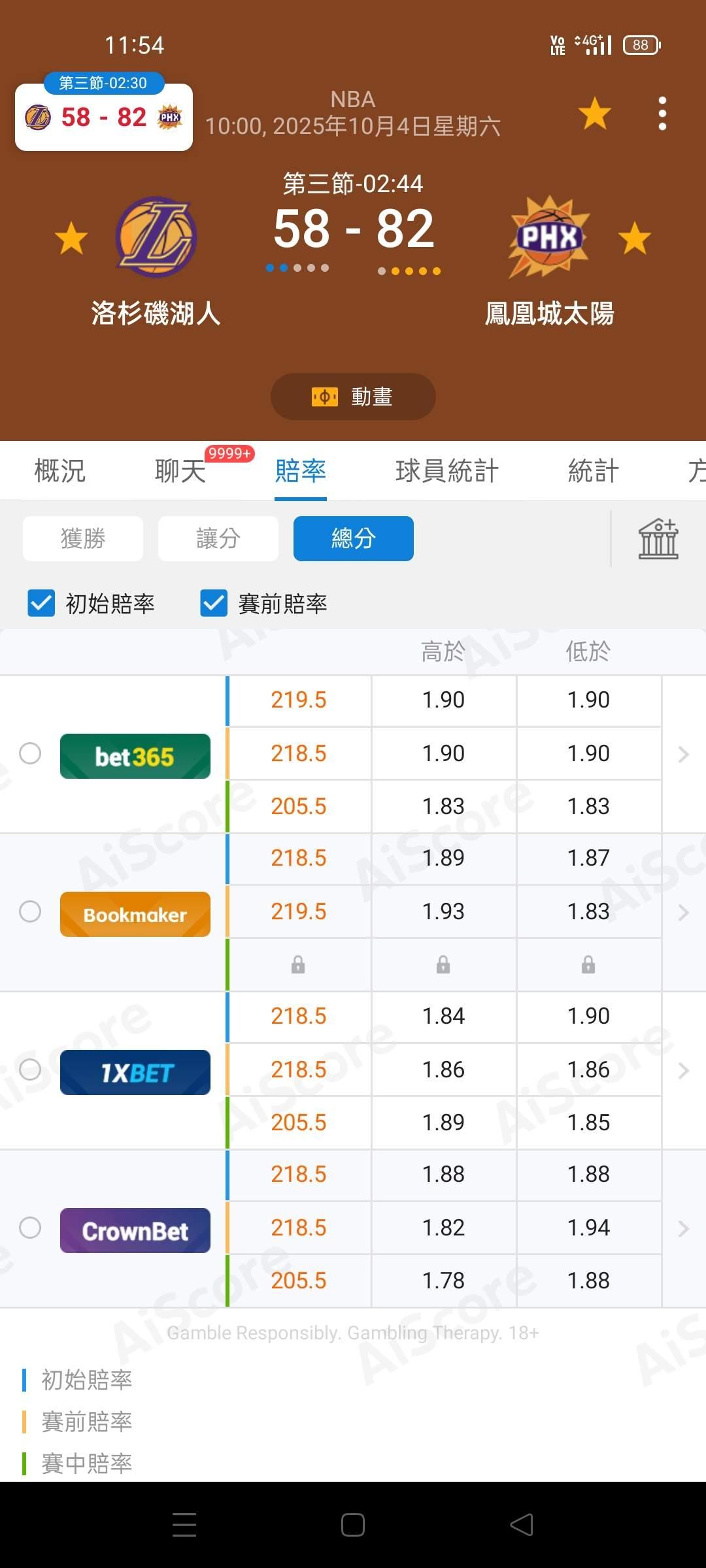The image size is (706, 1568).
Task: Select the bet365 radio button
Action: [30, 753]
